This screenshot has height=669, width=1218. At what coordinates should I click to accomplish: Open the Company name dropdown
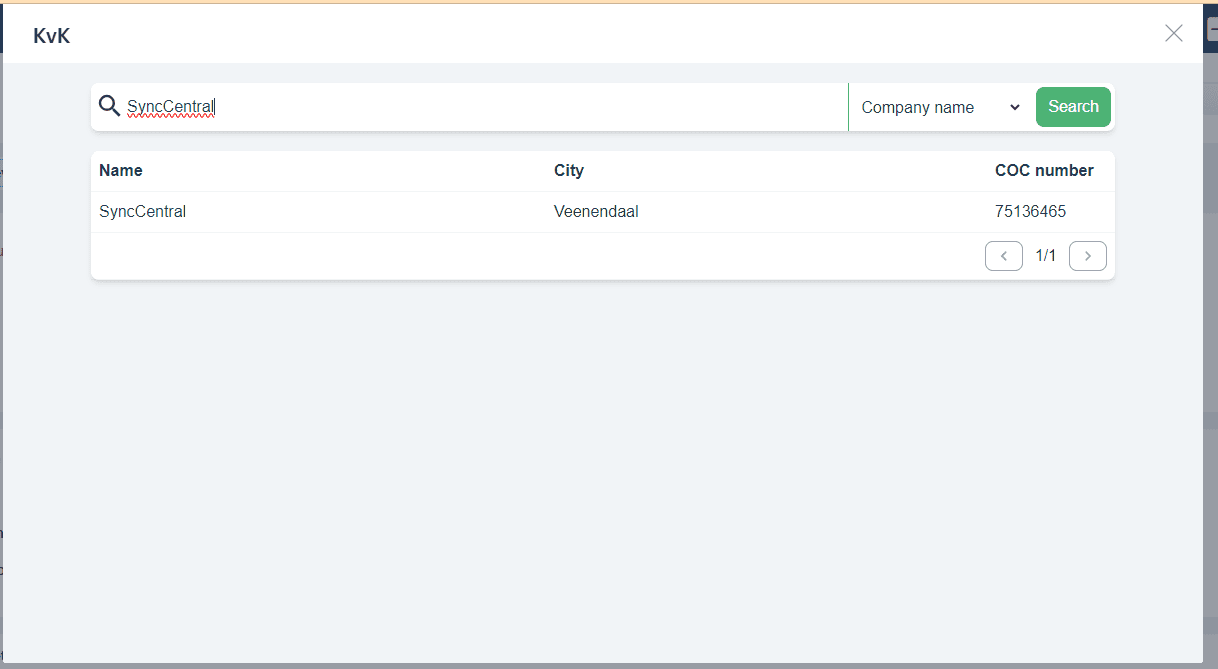(x=940, y=107)
